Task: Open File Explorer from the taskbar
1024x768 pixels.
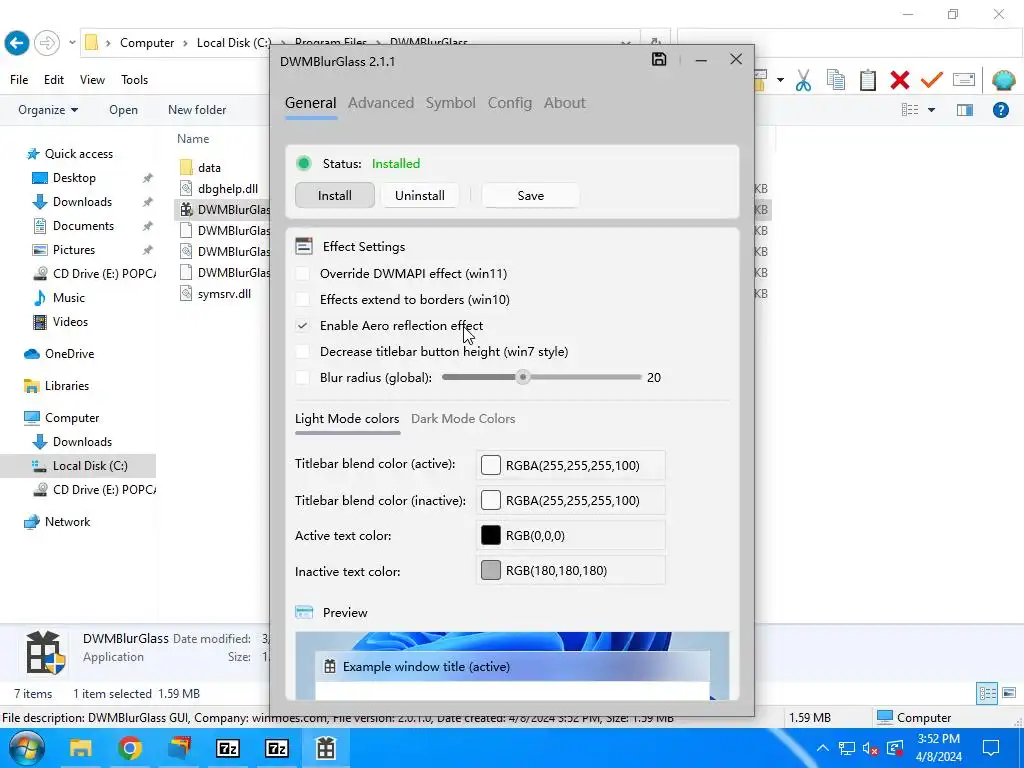Action: coord(81,748)
